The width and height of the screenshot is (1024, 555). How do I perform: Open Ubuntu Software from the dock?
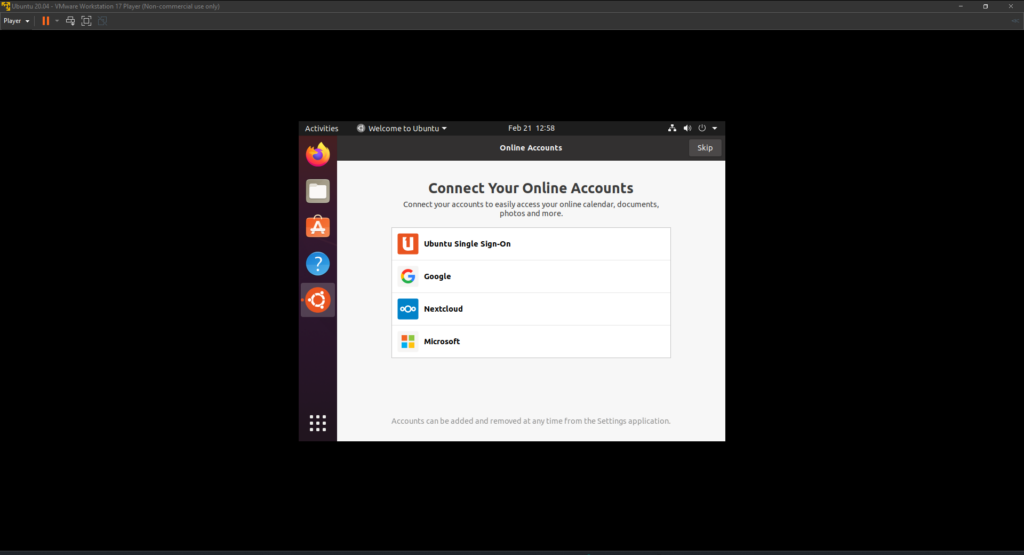click(318, 227)
